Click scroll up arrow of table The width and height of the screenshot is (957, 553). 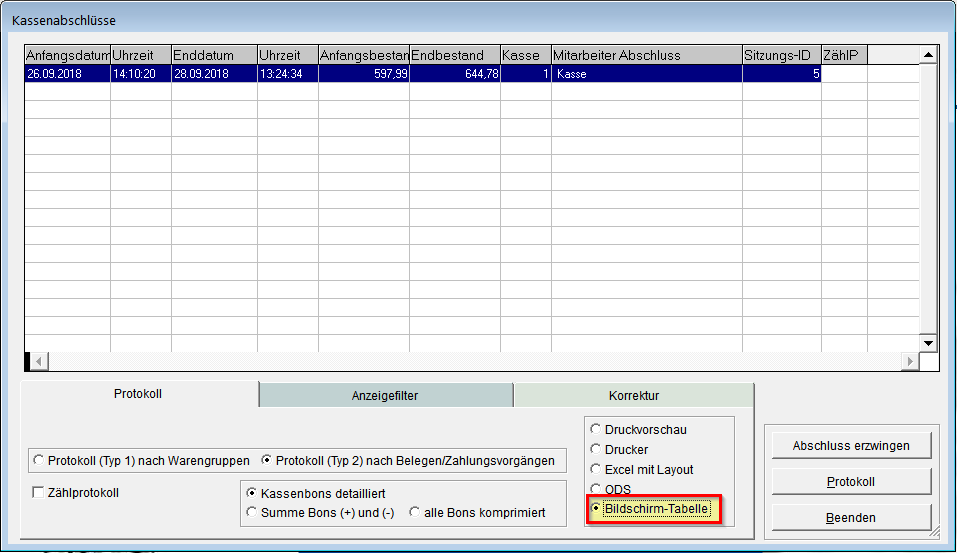tap(928, 55)
